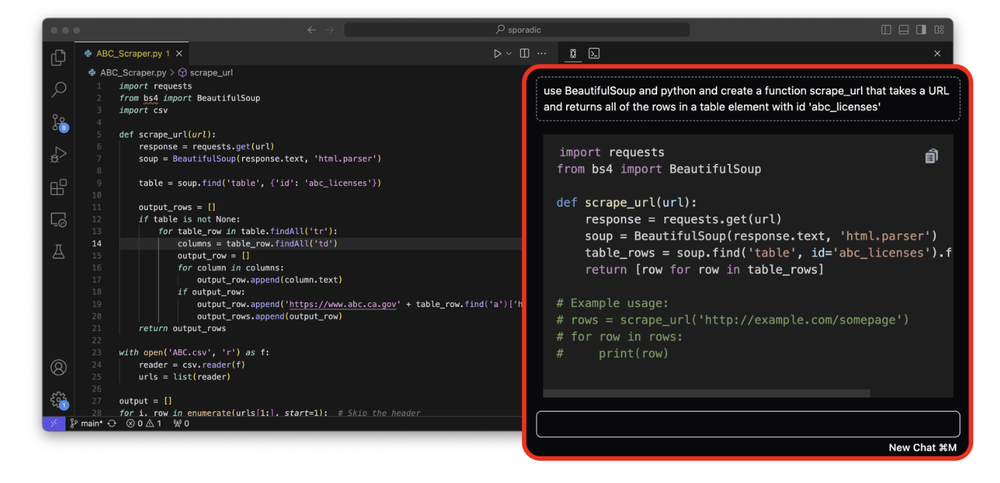Click the main* git branch indicator
Image resolution: width=1000 pixels, height=483 pixels.
pos(86,423)
